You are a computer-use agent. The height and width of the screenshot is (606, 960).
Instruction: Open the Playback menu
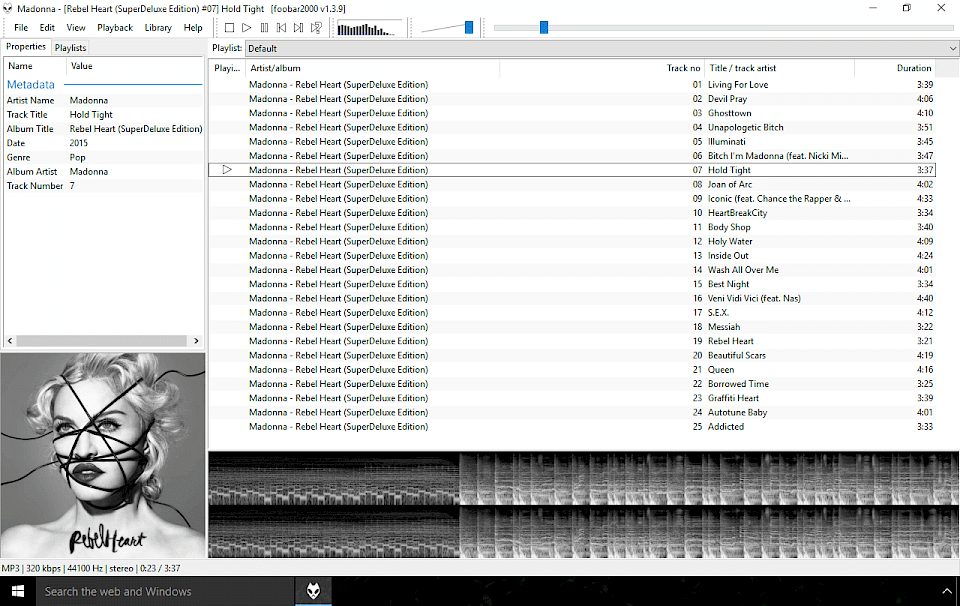click(115, 28)
